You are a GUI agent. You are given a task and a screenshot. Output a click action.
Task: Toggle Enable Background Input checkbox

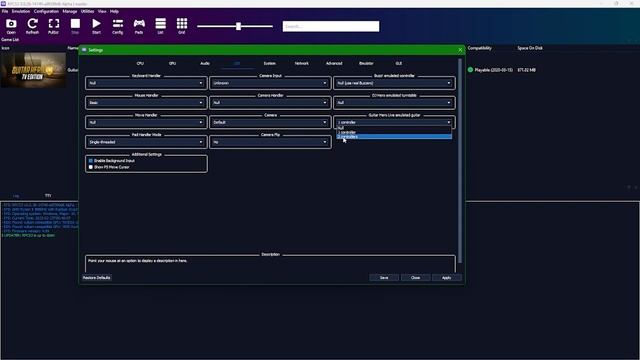click(91, 161)
